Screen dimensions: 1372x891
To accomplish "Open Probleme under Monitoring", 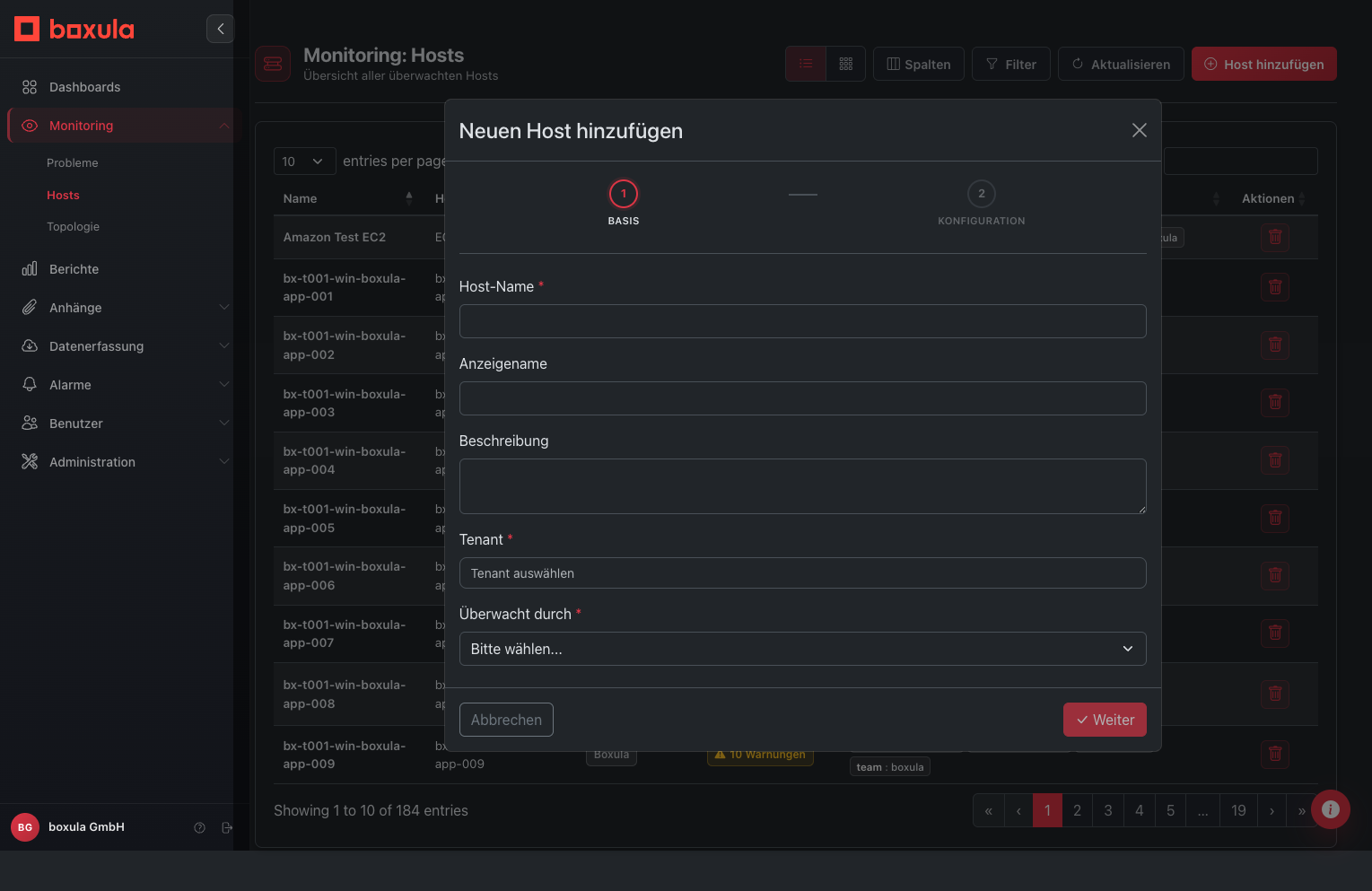I will 73,162.
